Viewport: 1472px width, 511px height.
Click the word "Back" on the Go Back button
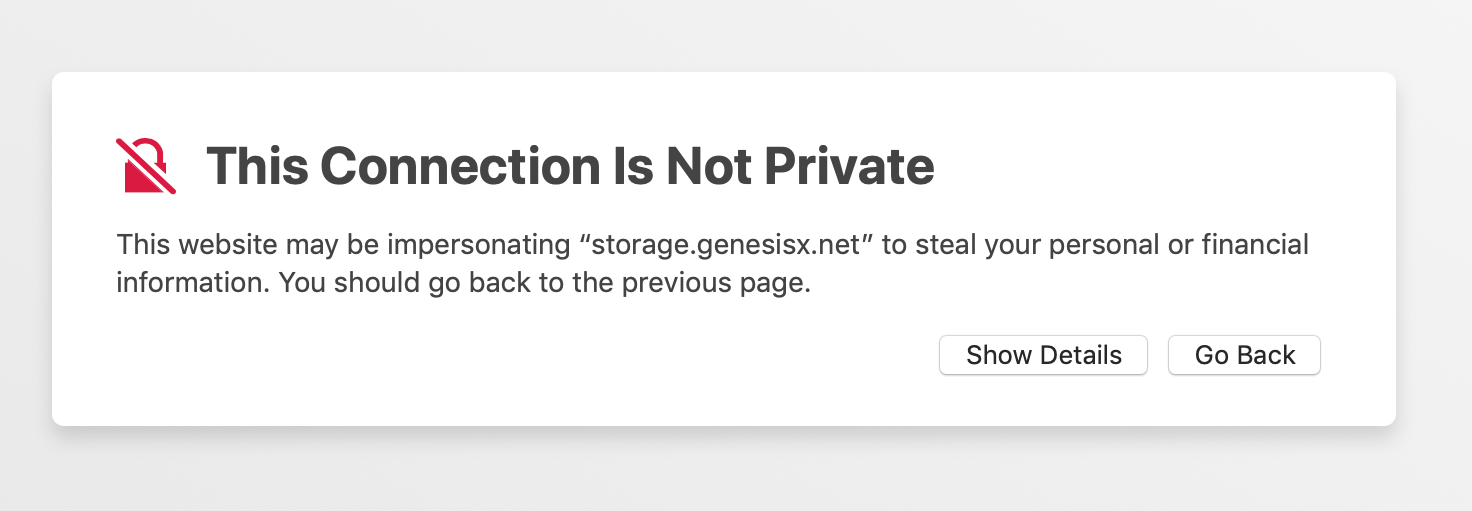tap(1266, 355)
